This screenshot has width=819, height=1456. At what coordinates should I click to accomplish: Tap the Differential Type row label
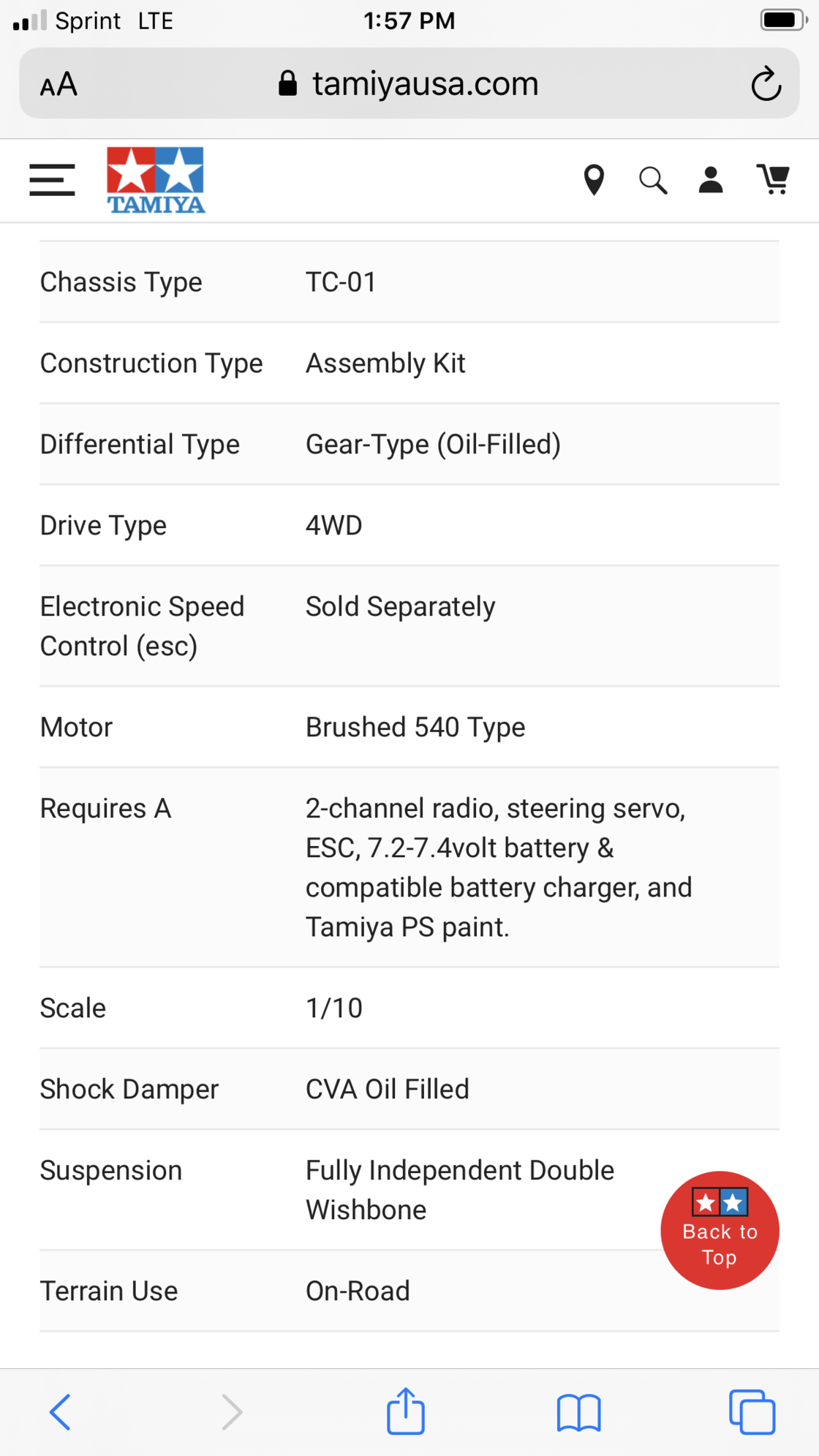[140, 445]
